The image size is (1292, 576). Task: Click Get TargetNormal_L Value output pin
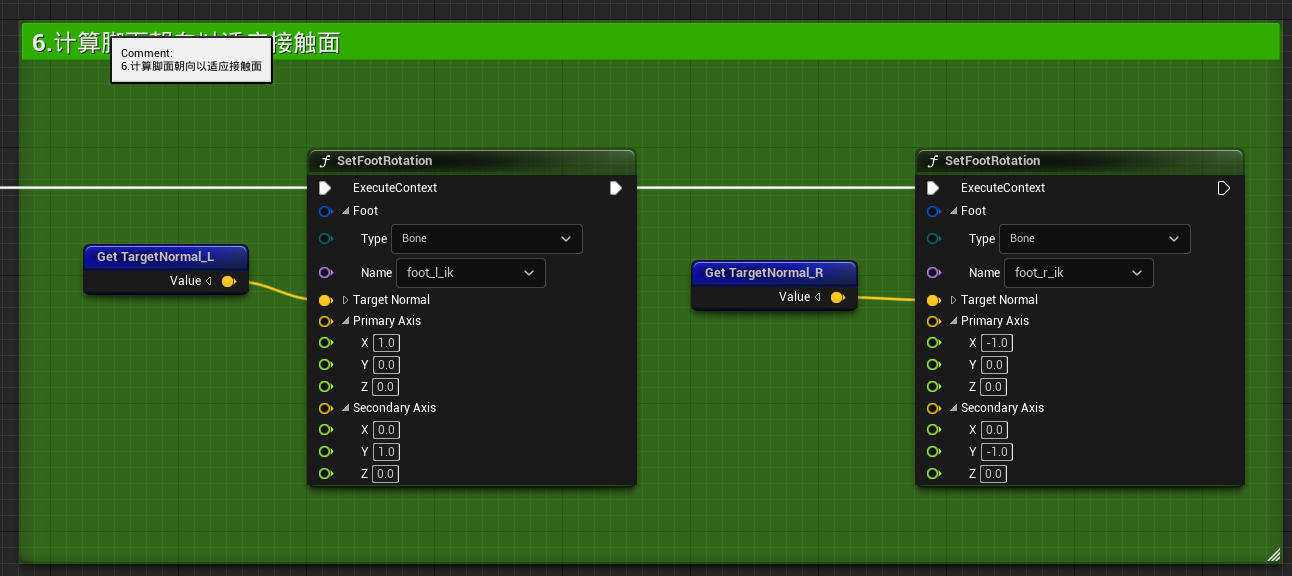[x=229, y=282]
